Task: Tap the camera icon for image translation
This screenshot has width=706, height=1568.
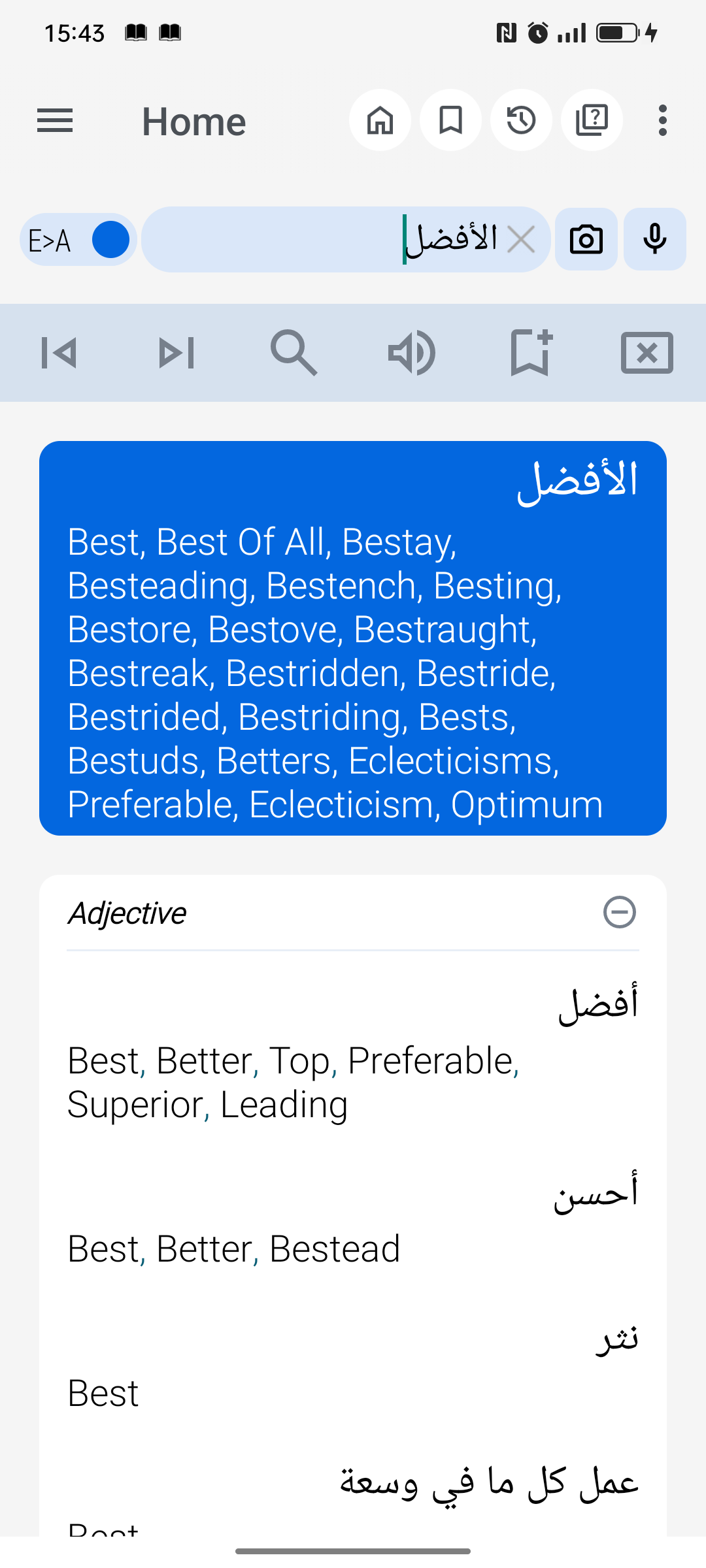Action: [x=585, y=239]
